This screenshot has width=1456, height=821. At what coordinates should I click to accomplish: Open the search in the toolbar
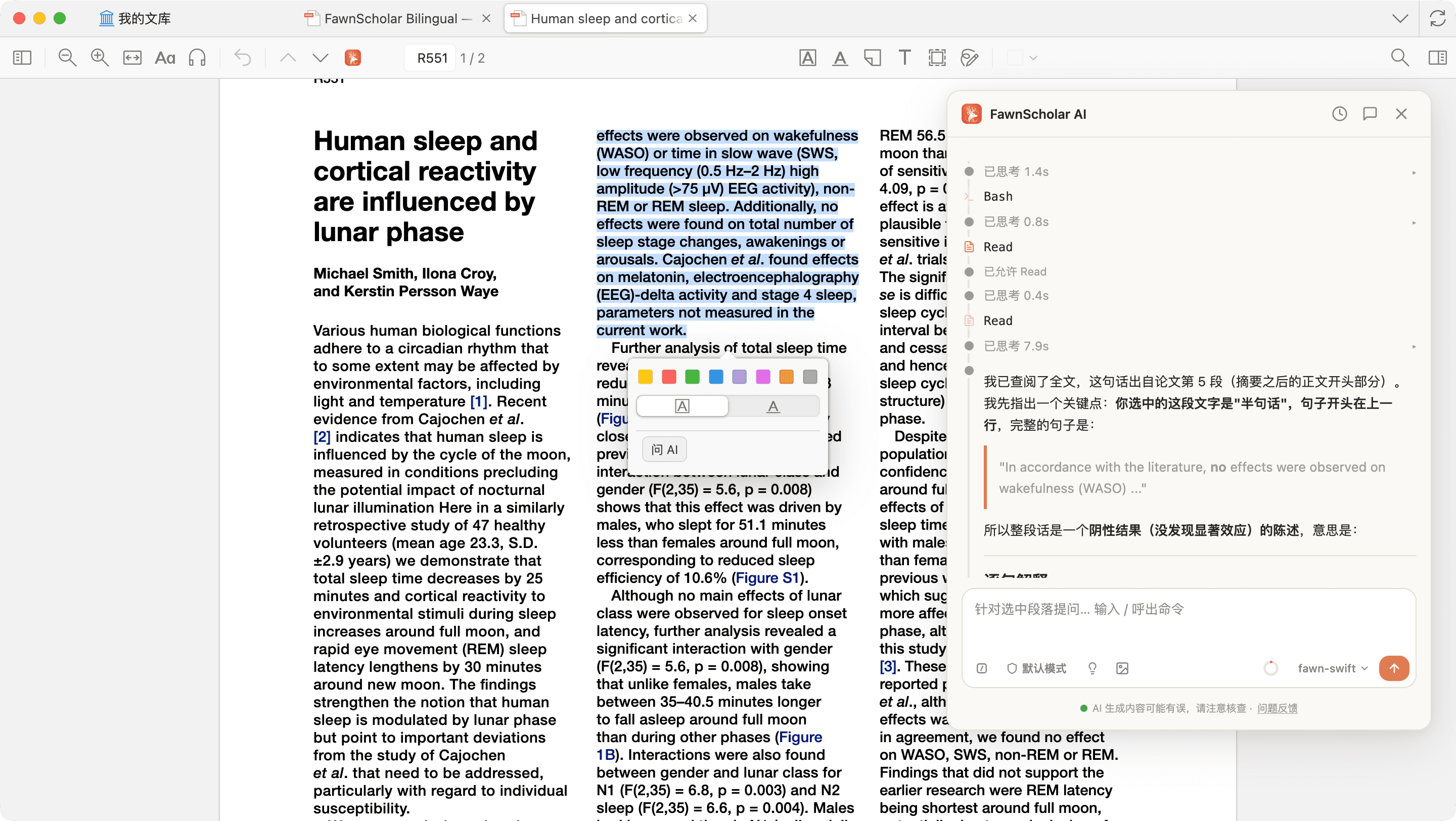pyautogui.click(x=1399, y=58)
